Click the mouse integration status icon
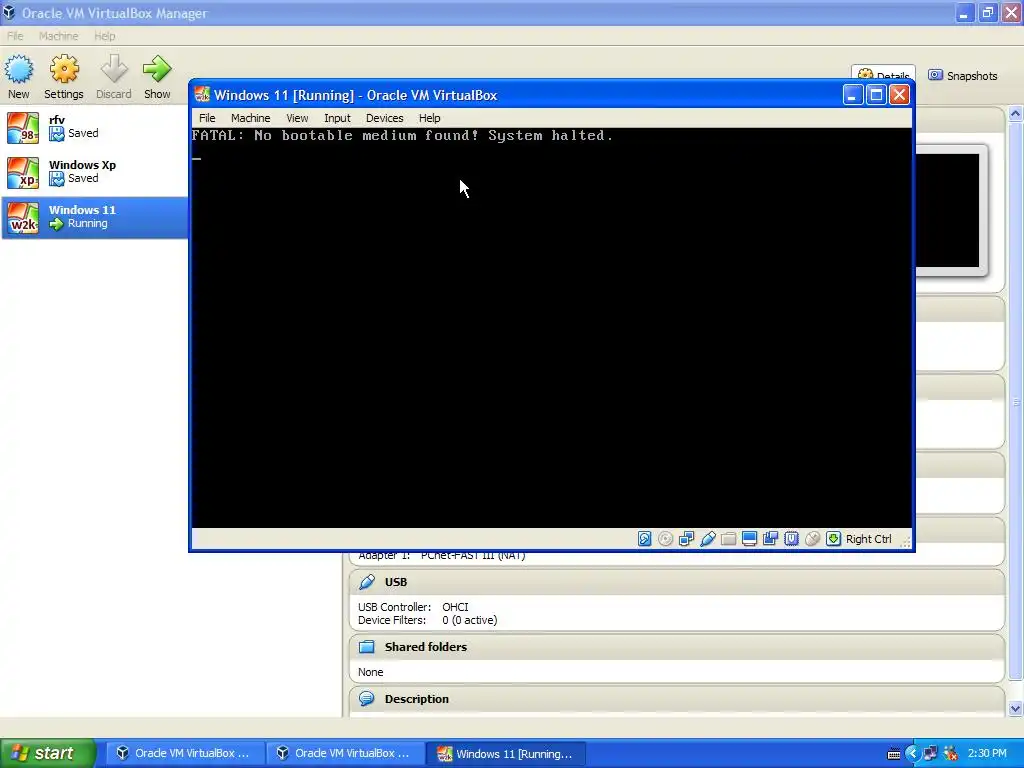The image size is (1024, 768). (x=812, y=539)
